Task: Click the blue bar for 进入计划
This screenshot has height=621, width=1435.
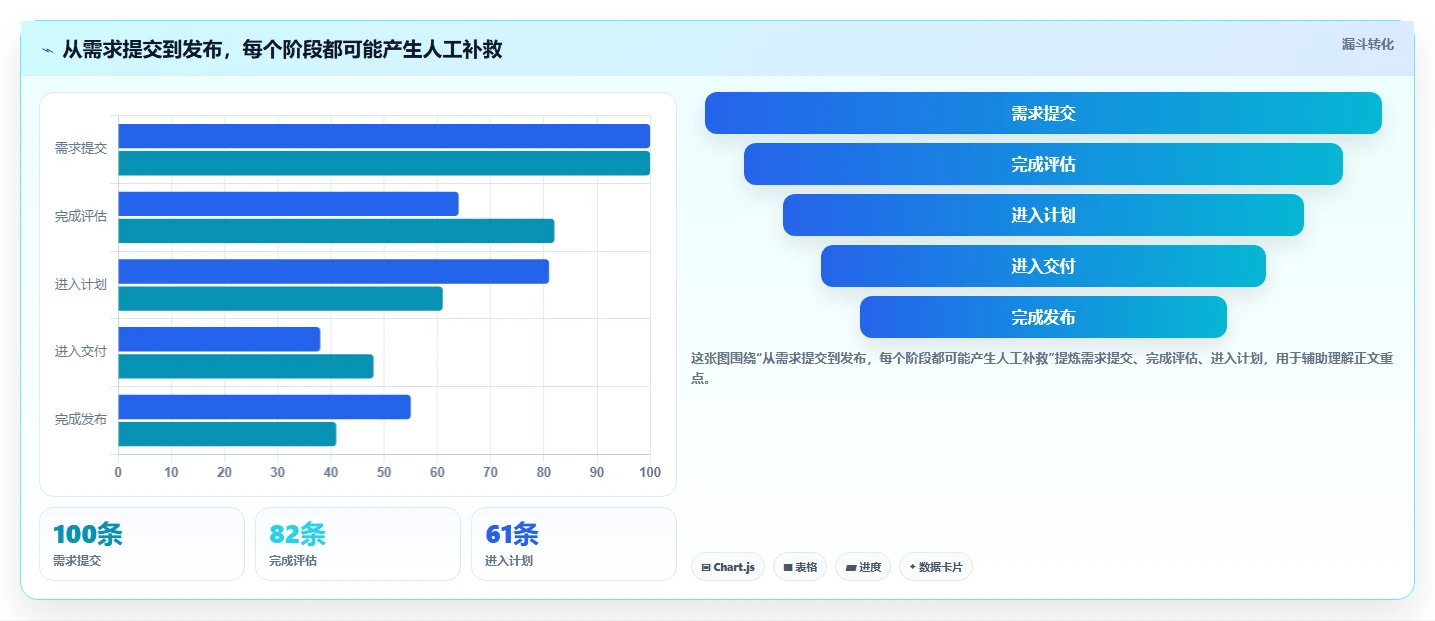Action: pyautogui.click(x=333, y=271)
